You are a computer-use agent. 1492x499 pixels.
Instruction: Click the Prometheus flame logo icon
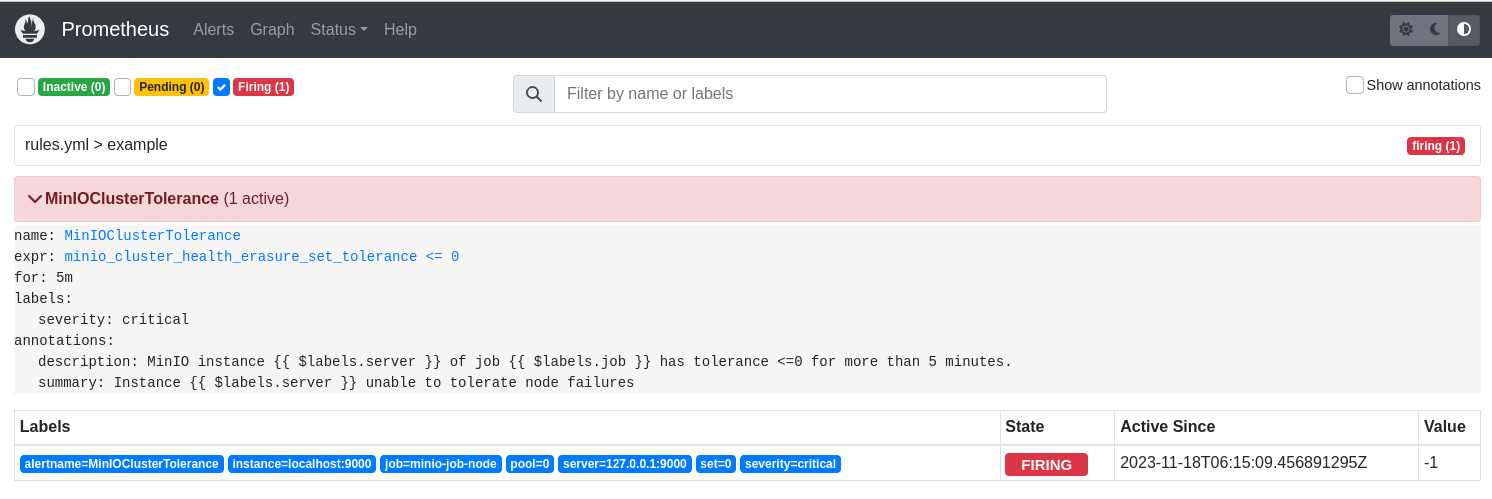pos(30,29)
